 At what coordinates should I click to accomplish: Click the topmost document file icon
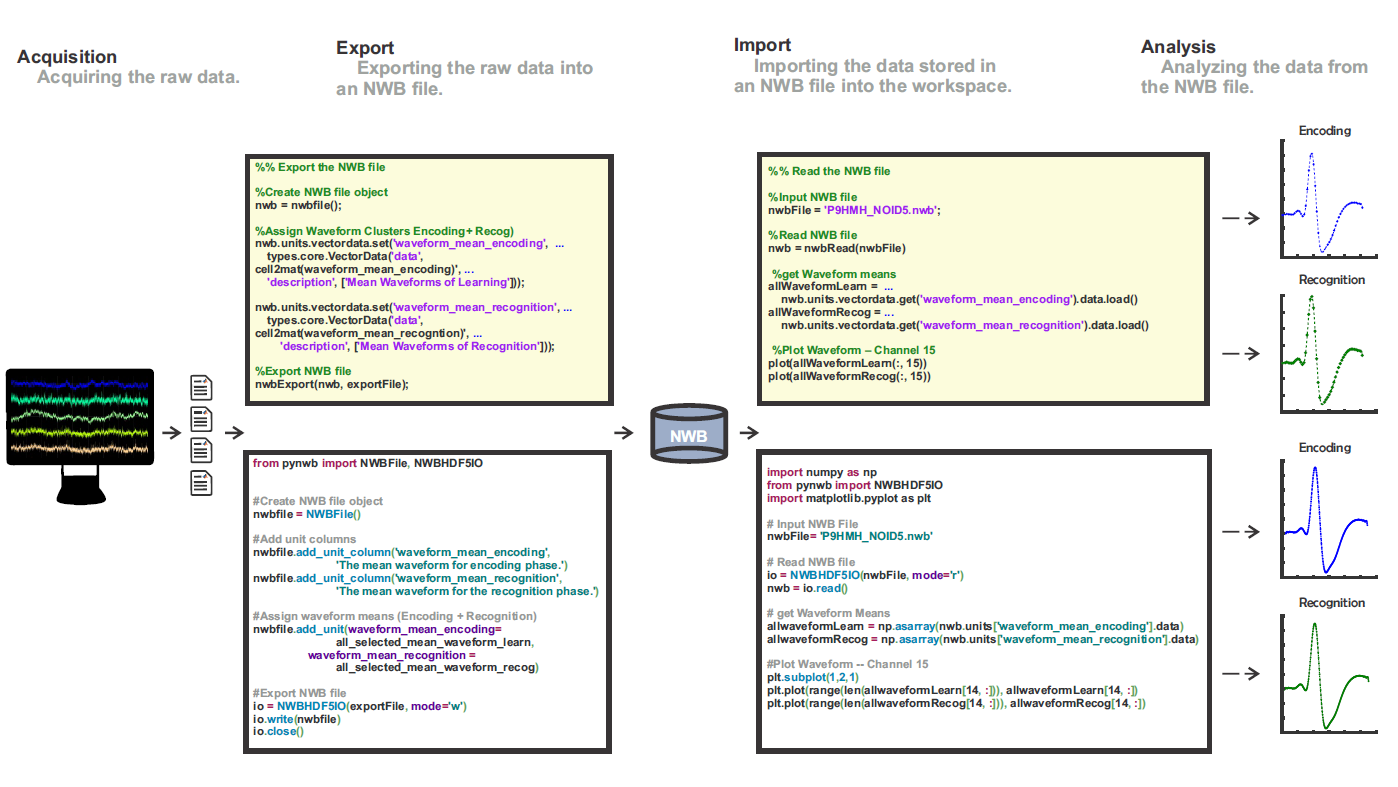pos(200,389)
